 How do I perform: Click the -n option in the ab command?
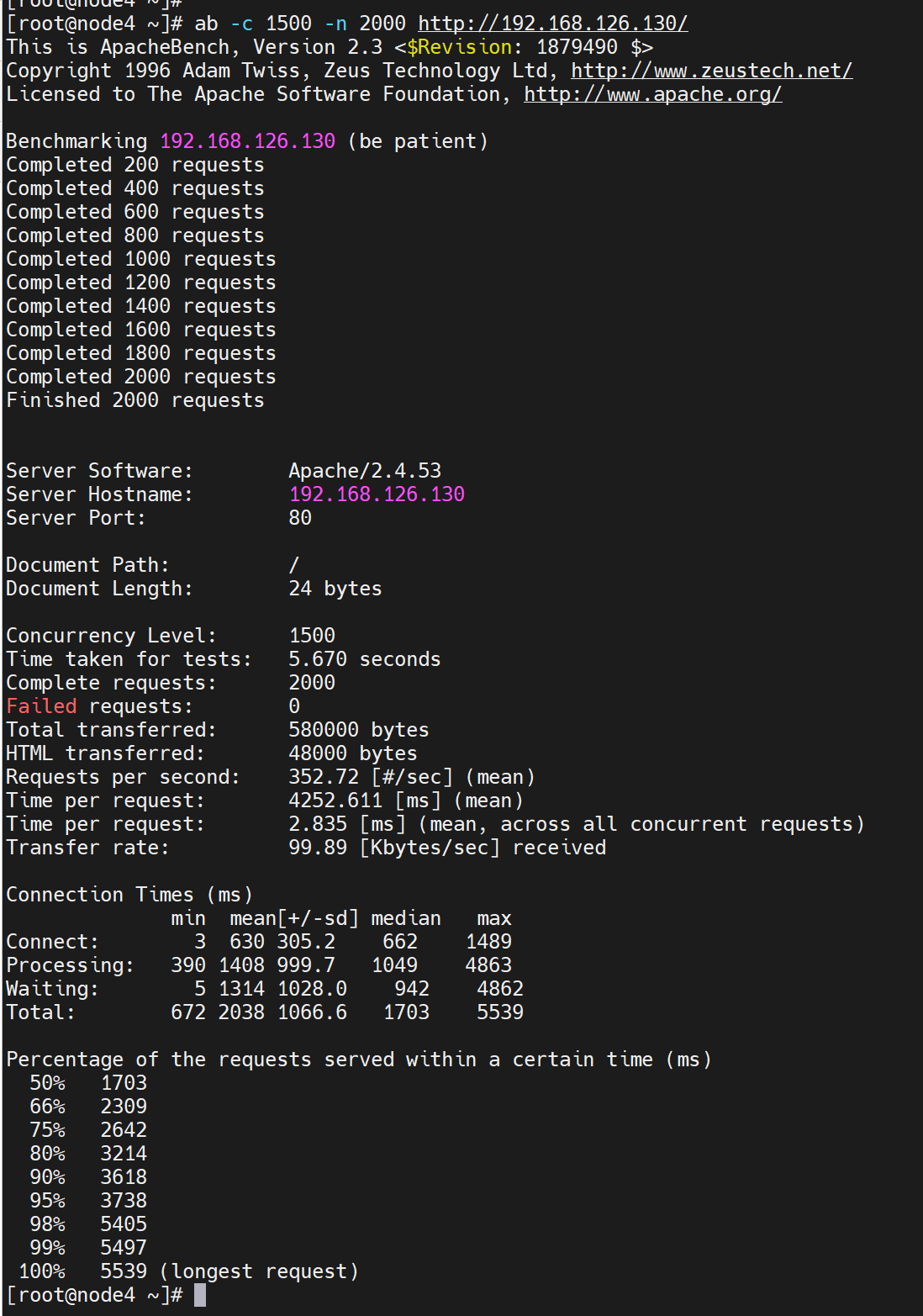[x=335, y=24]
